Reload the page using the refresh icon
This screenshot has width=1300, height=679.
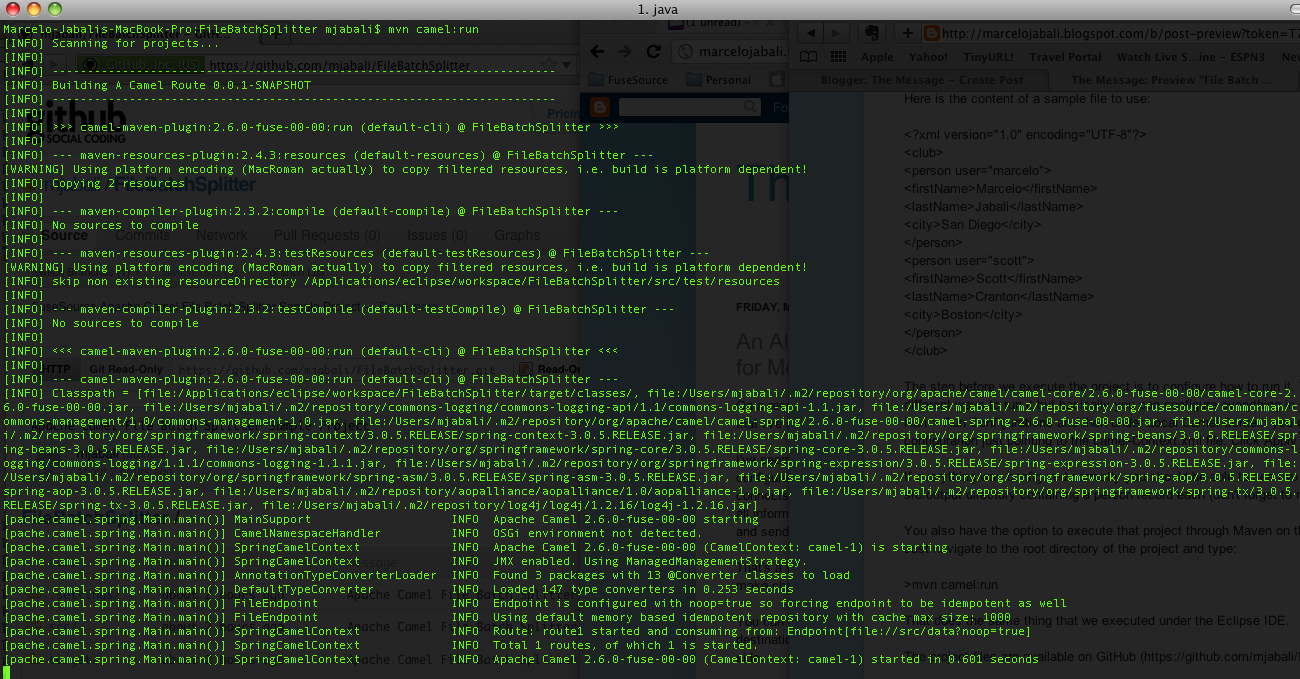point(654,51)
